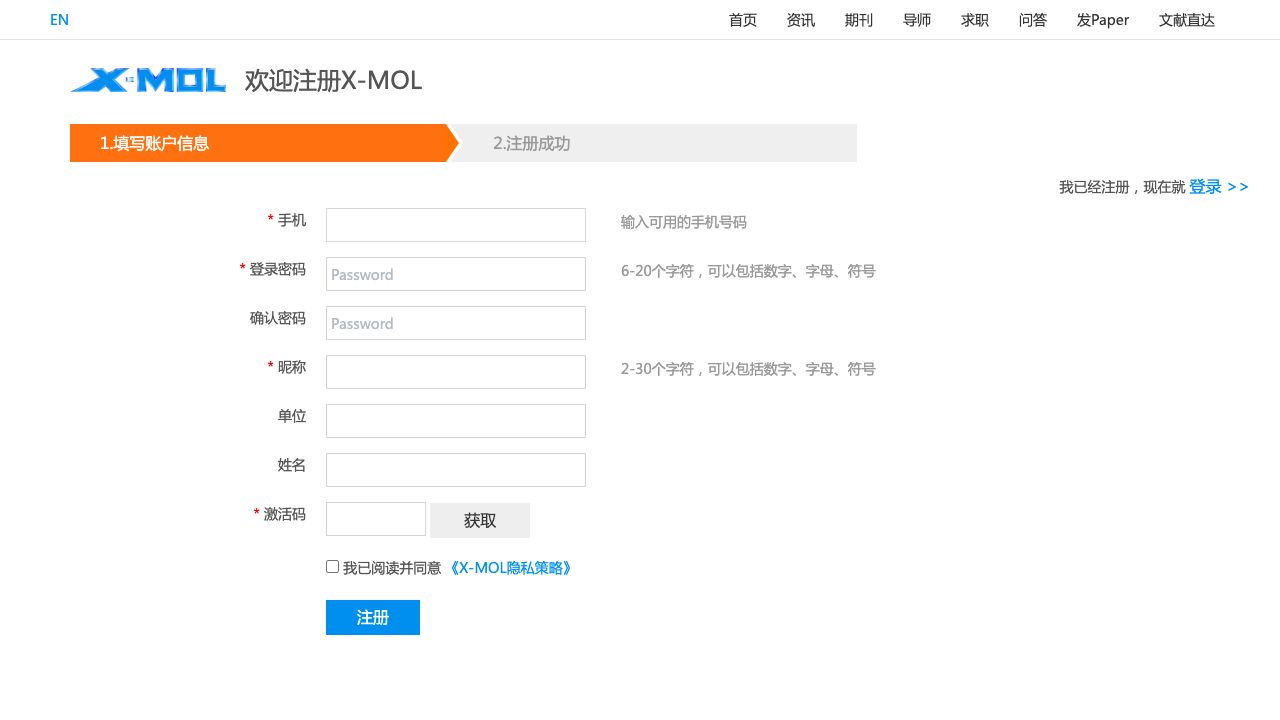Click the 激活码 code input box

tap(376, 519)
